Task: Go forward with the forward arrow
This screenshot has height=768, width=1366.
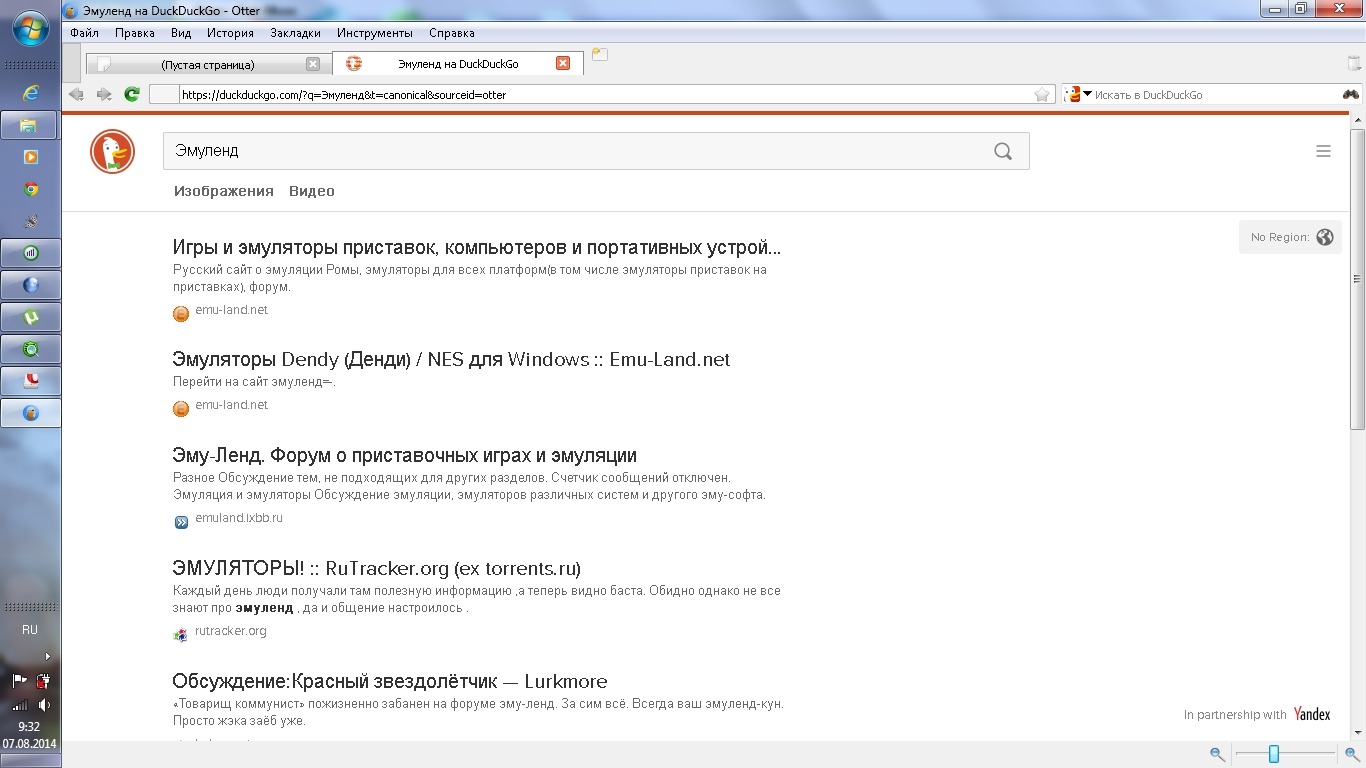Action: coord(104,94)
